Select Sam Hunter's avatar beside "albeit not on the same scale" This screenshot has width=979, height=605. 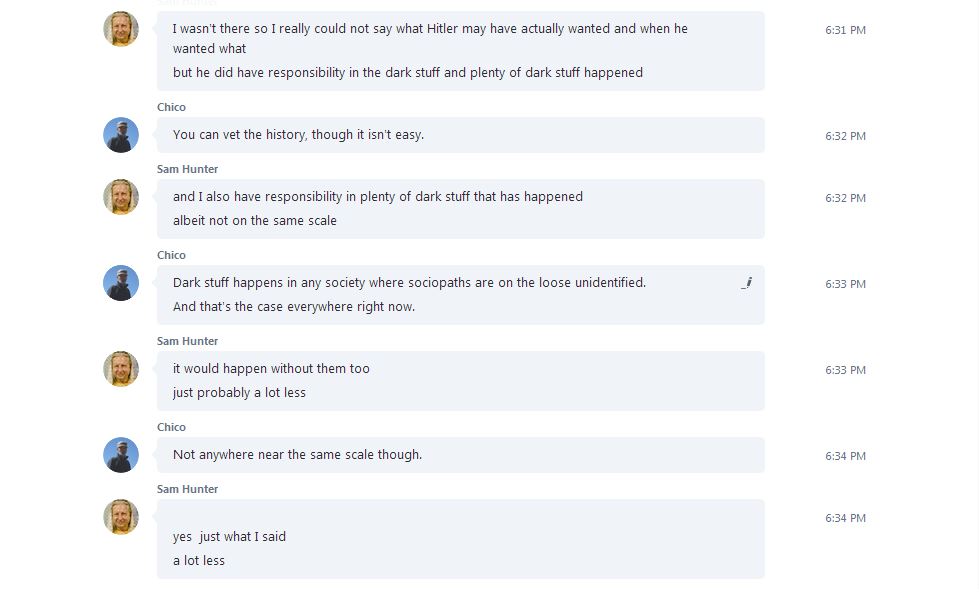click(121, 197)
